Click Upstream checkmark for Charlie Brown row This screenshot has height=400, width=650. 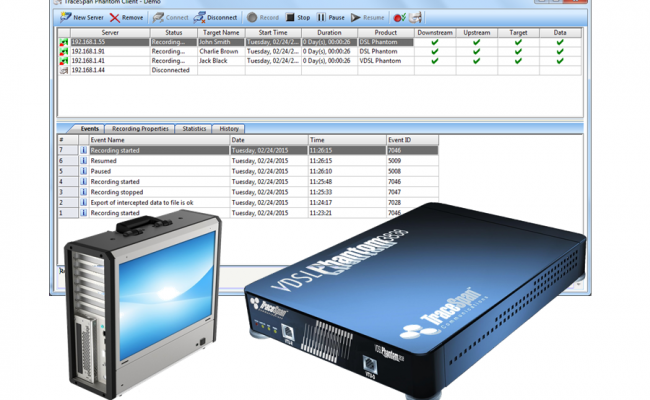(x=476, y=51)
